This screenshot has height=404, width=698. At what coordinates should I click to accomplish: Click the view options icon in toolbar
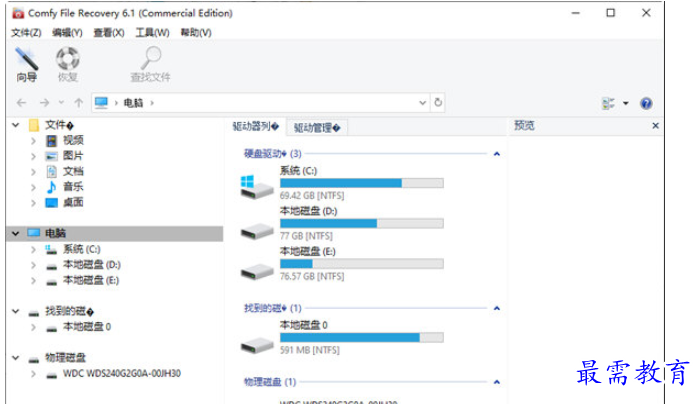pyautogui.click(x=609, y=103)
